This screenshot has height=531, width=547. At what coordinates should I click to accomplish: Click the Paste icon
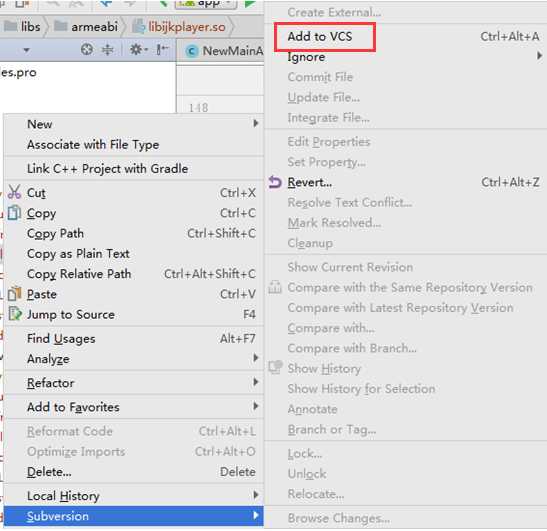[14, 294]
